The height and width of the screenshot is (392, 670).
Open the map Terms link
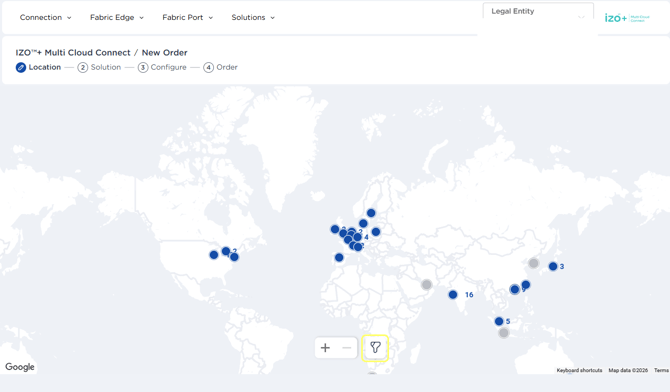click(661, 370)
